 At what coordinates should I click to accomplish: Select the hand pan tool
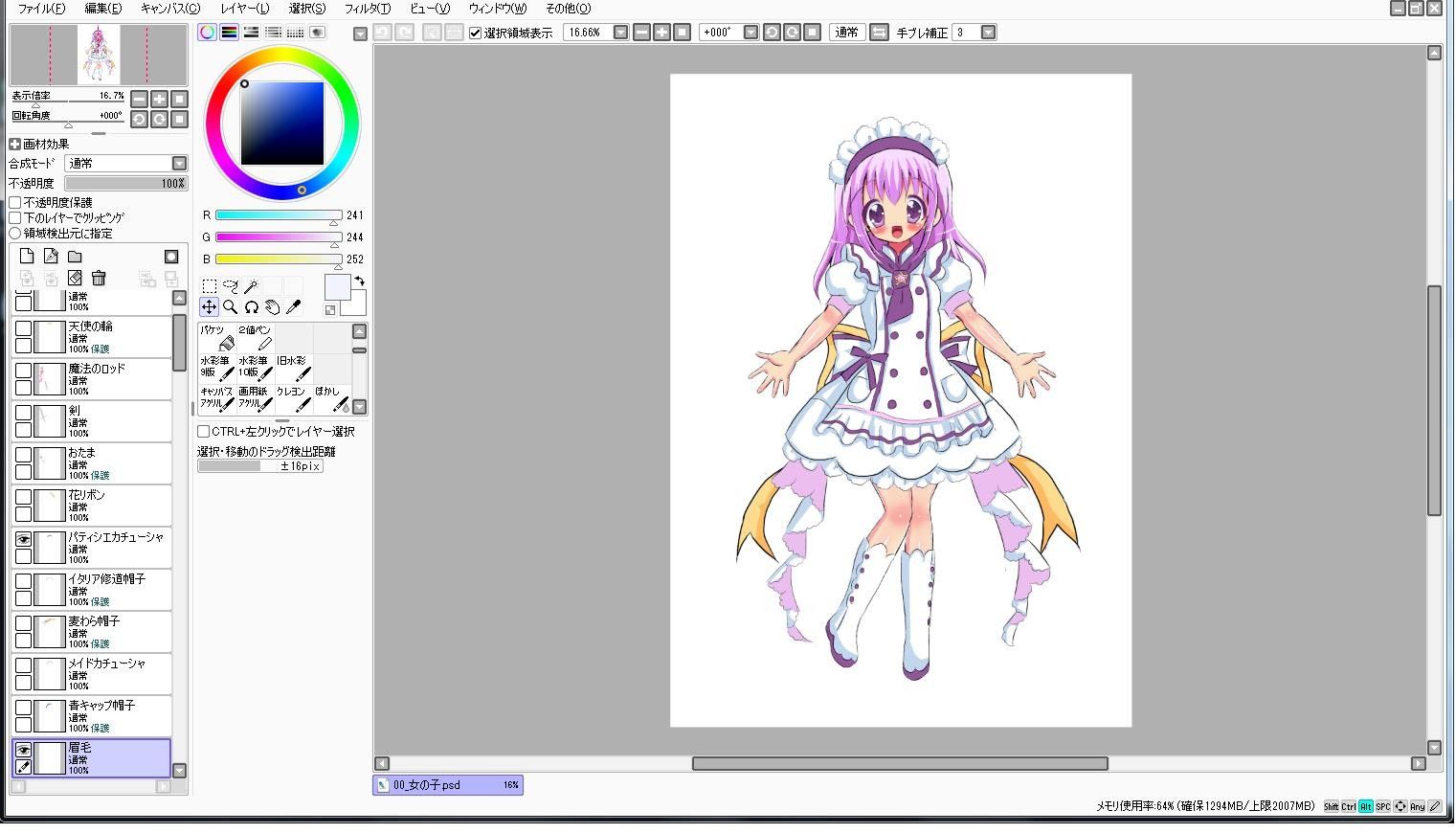(272, 306)
